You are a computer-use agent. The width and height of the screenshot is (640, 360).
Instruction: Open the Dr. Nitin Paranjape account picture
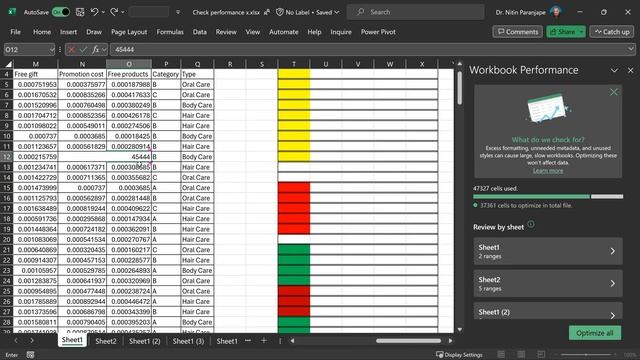tap(556, 12)
